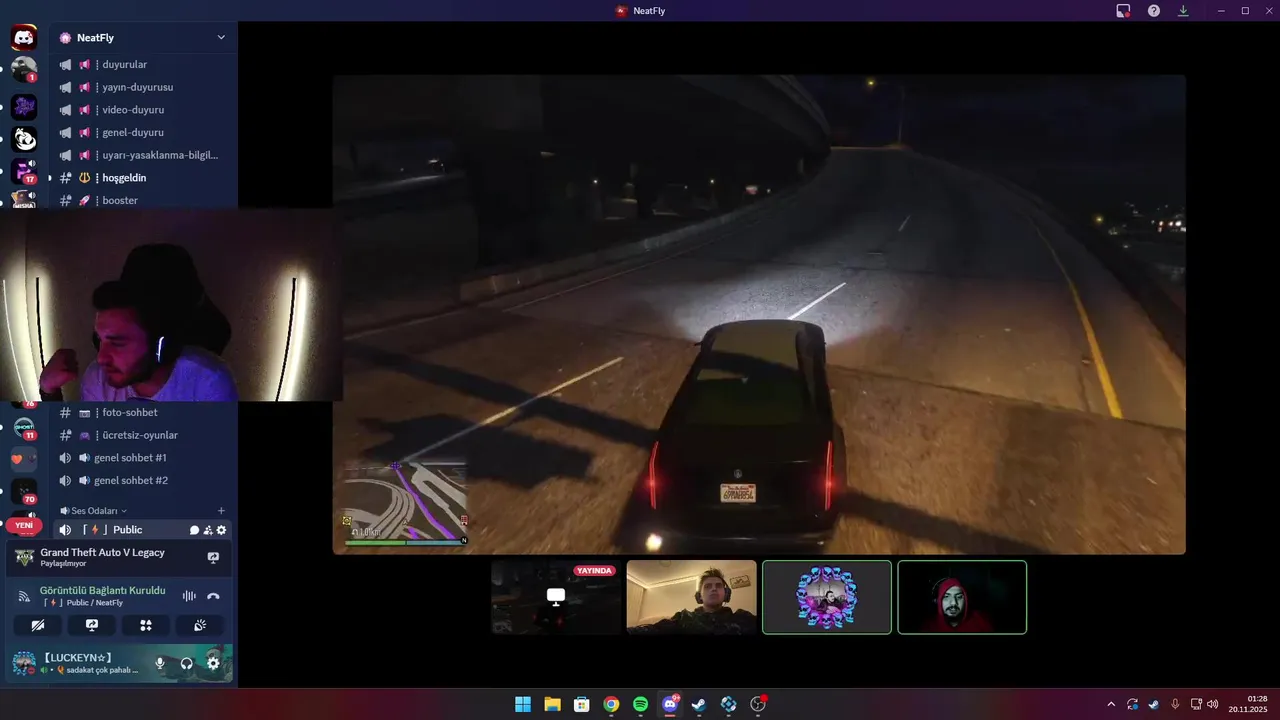Start an activity in the voice panel
1280x720 pixels.
pos(146,625)
